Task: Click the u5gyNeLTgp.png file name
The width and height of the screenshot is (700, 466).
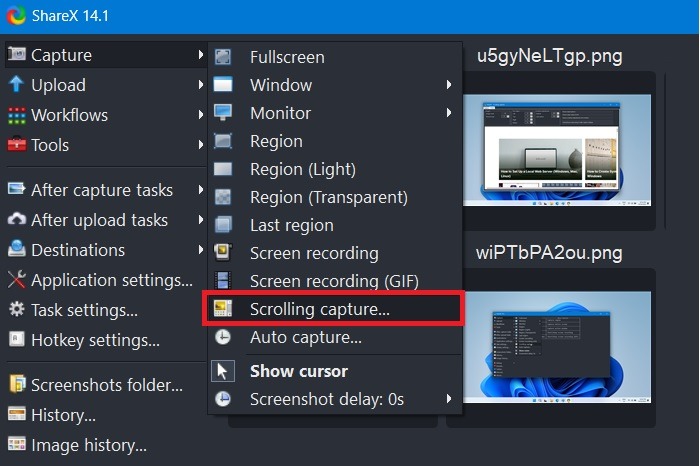Action: (550, 57)
